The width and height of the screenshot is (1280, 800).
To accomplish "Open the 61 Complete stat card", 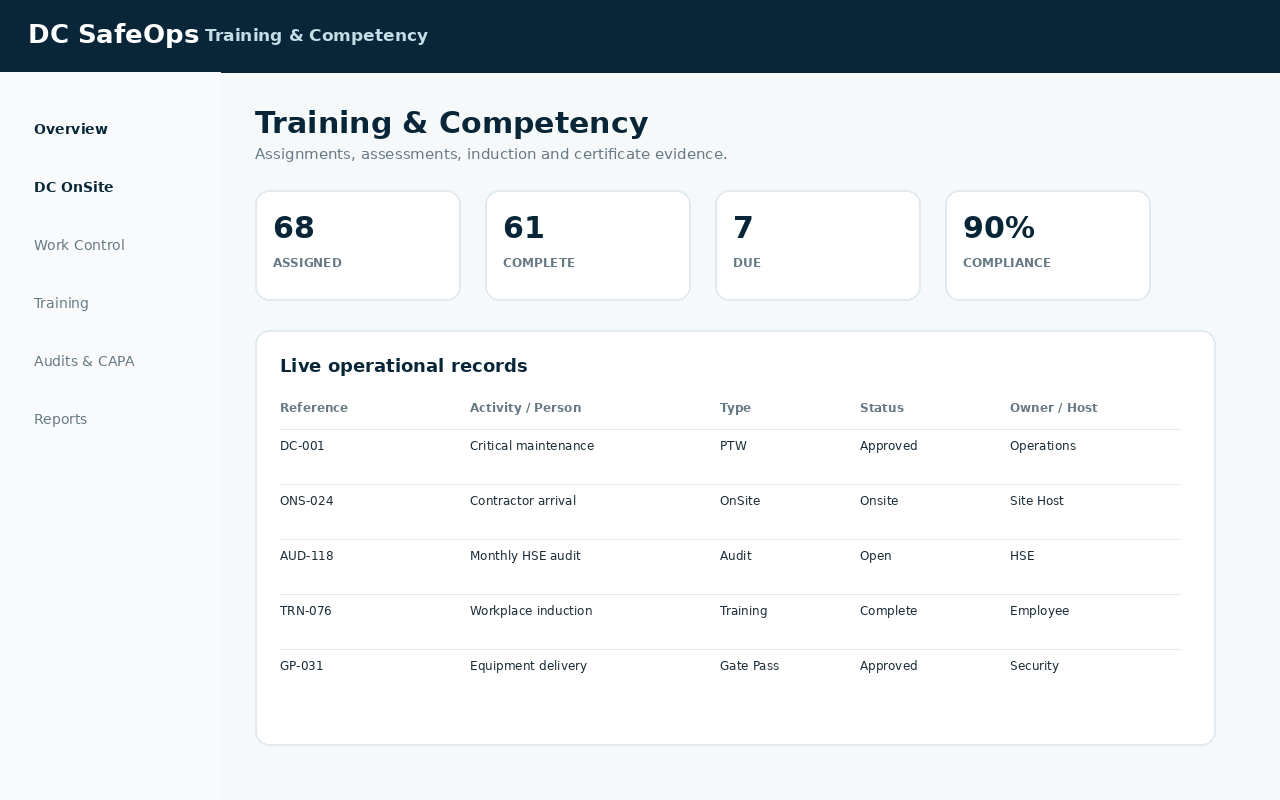I will click(x=588, y=245).
